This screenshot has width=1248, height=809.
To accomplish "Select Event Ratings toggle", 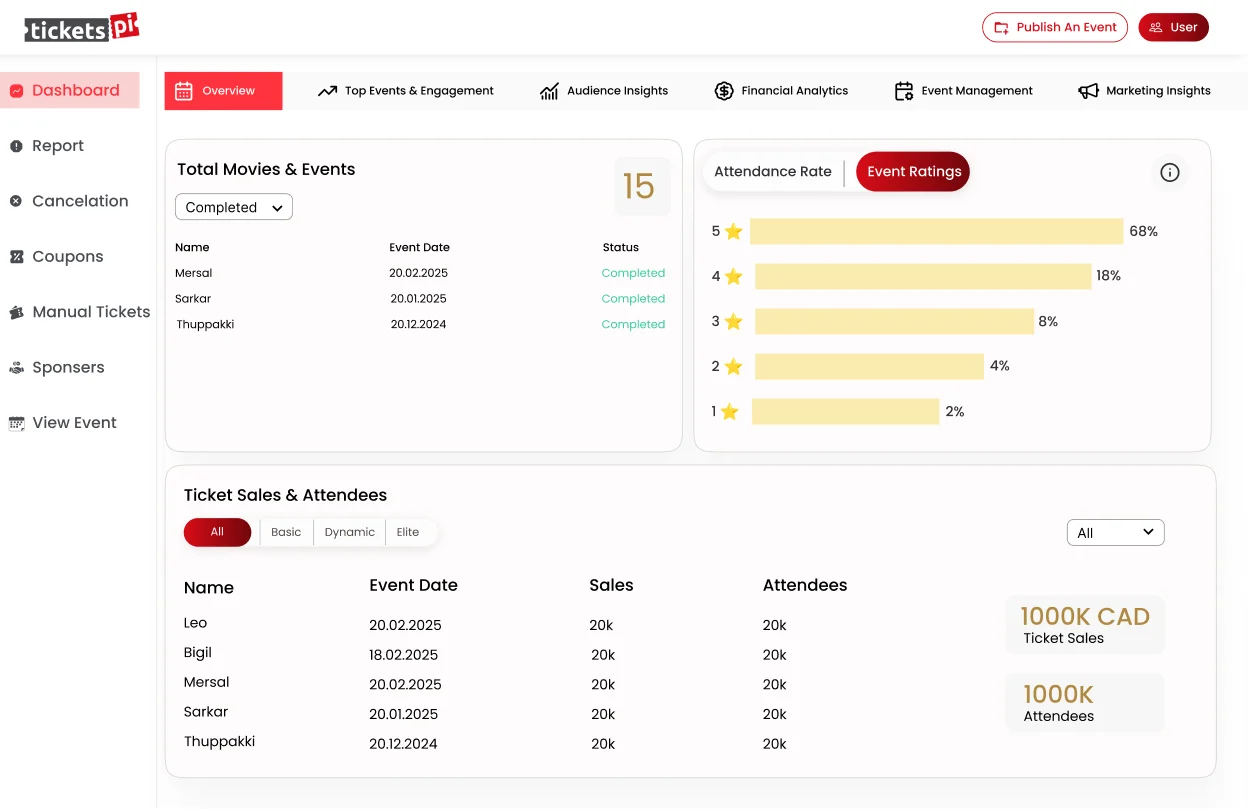I will [913, 172].
